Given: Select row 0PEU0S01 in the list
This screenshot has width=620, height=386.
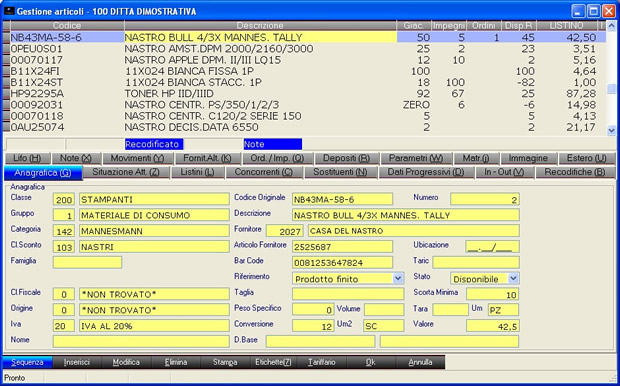Looking at the screenshot, I should (x=304, y=49).
